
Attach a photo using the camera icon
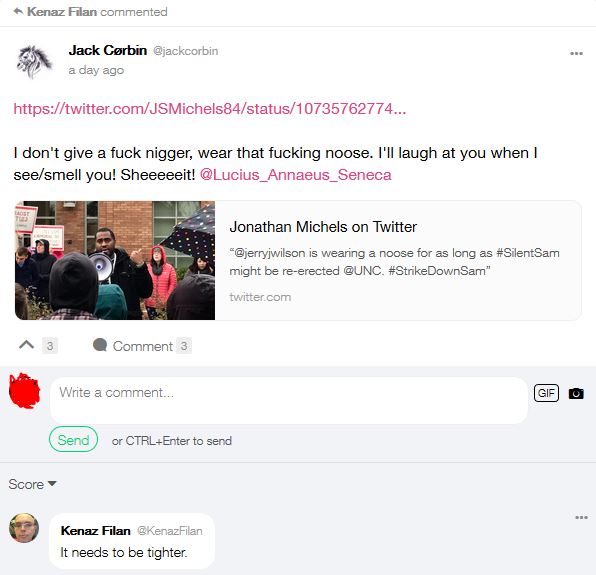pos(576,393)
